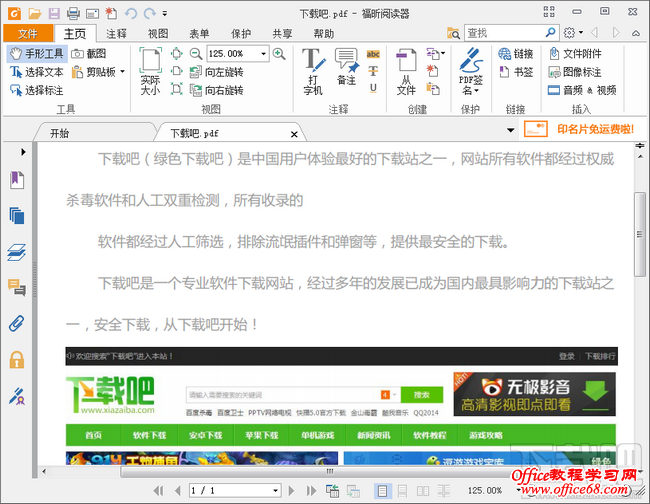Enable facing pages view mode
This screenshot has width=650, height=504.
tap(423, 491)
